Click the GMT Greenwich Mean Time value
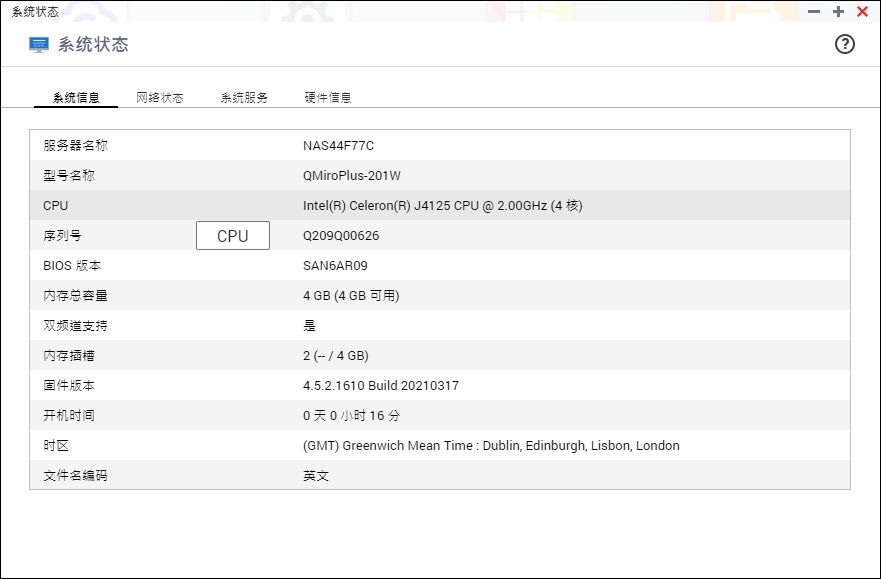881x579 pixels. pyautogui.click(x=491, y=446)
